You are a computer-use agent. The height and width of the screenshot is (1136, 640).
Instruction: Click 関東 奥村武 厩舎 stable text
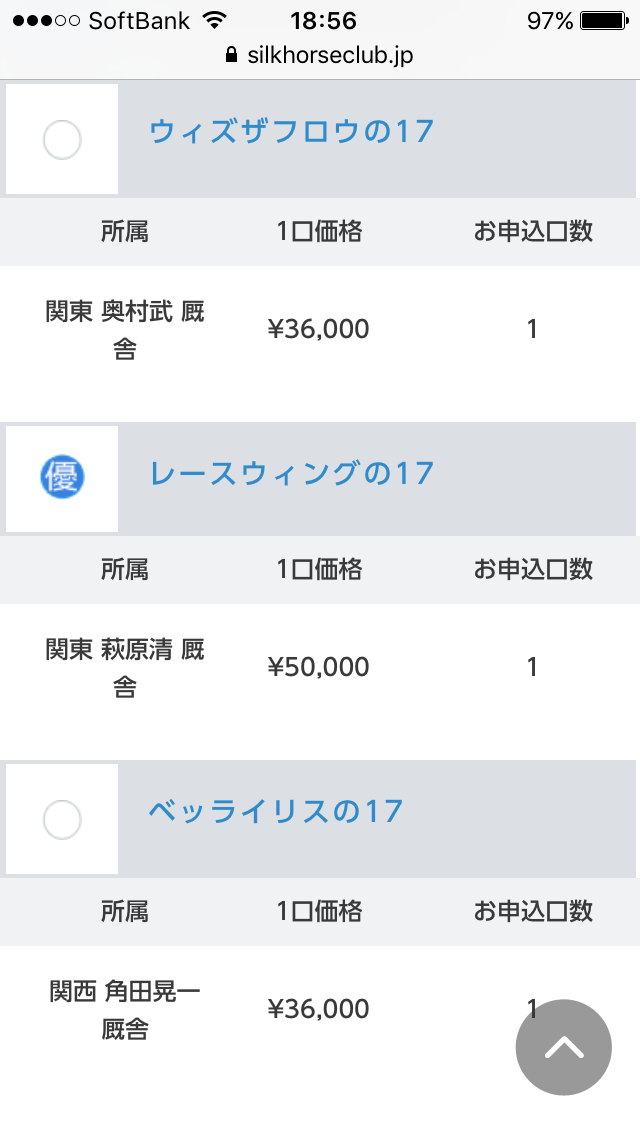coord(125,330)
